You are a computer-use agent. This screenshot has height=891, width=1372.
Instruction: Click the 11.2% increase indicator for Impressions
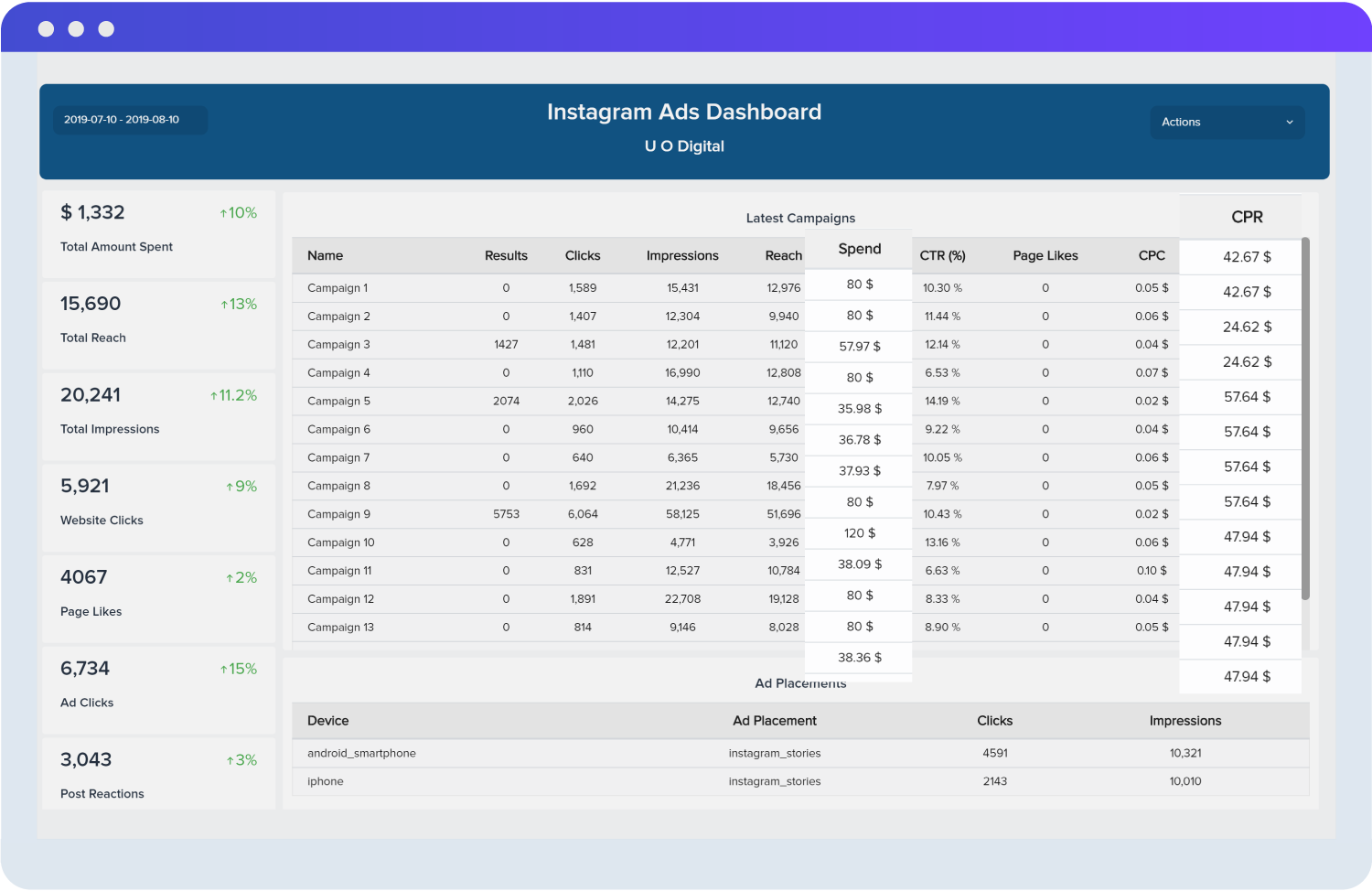pos(233,396)
